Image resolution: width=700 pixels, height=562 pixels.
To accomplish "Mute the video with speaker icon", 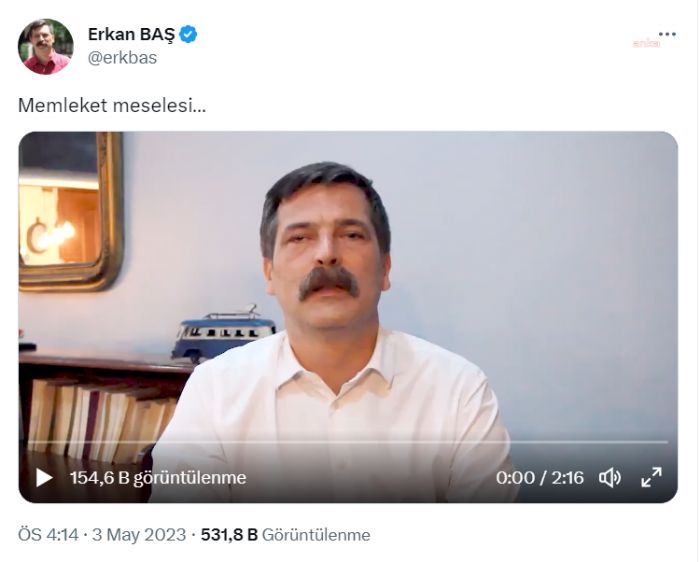I will coord(609,478).
